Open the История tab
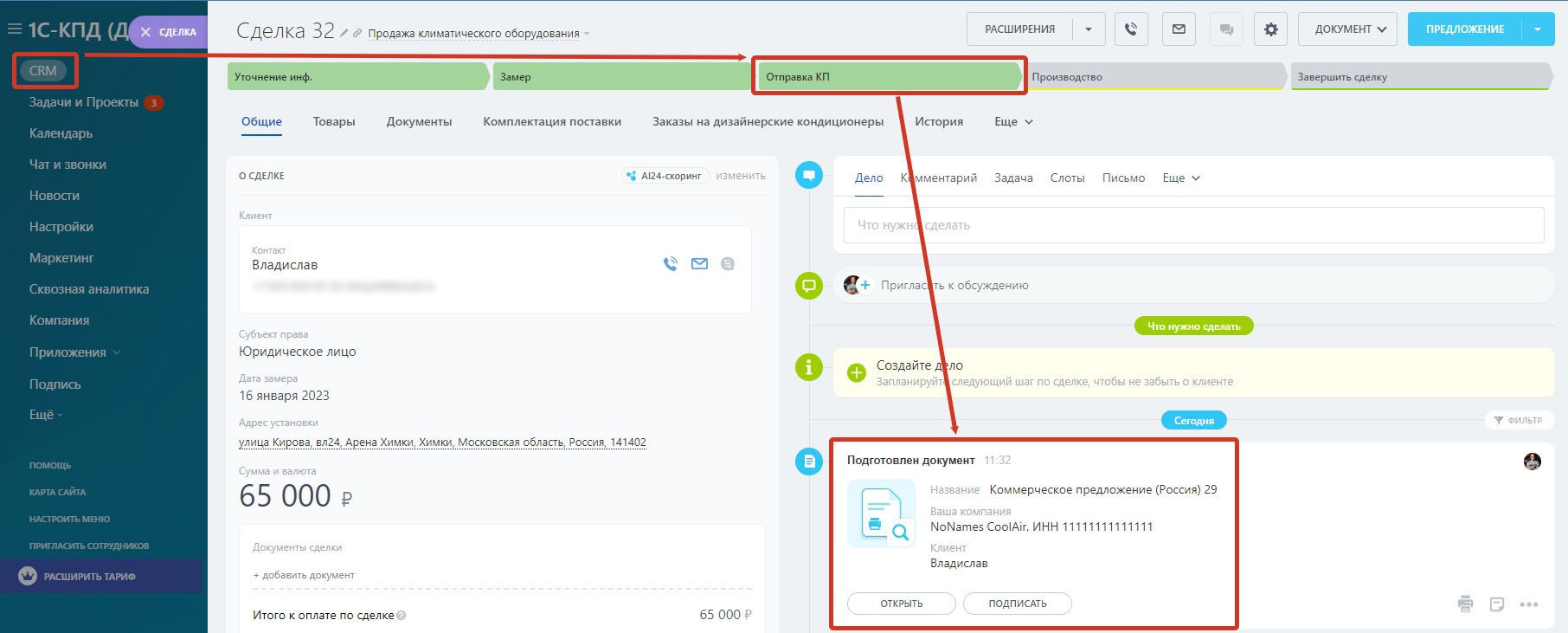The image size is (1568, 633). (939, 122)
